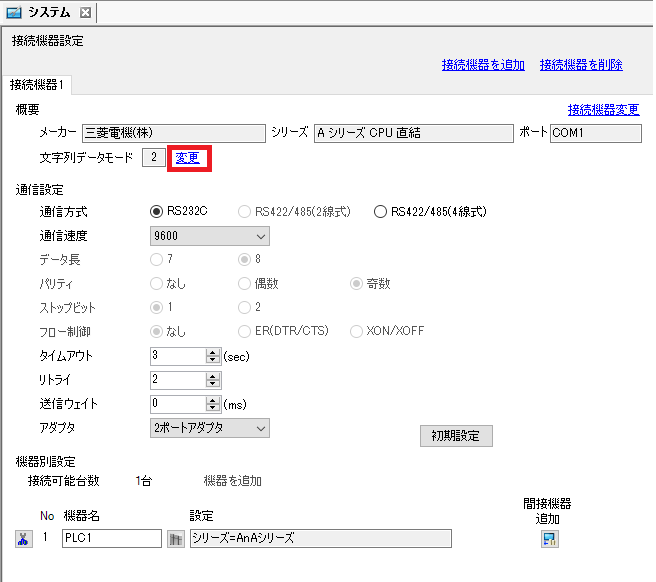This screenshot has width=656, height=582.
Task: Increase the タイムアウト value
Action: pyautogui.click(x=213, y=352)
